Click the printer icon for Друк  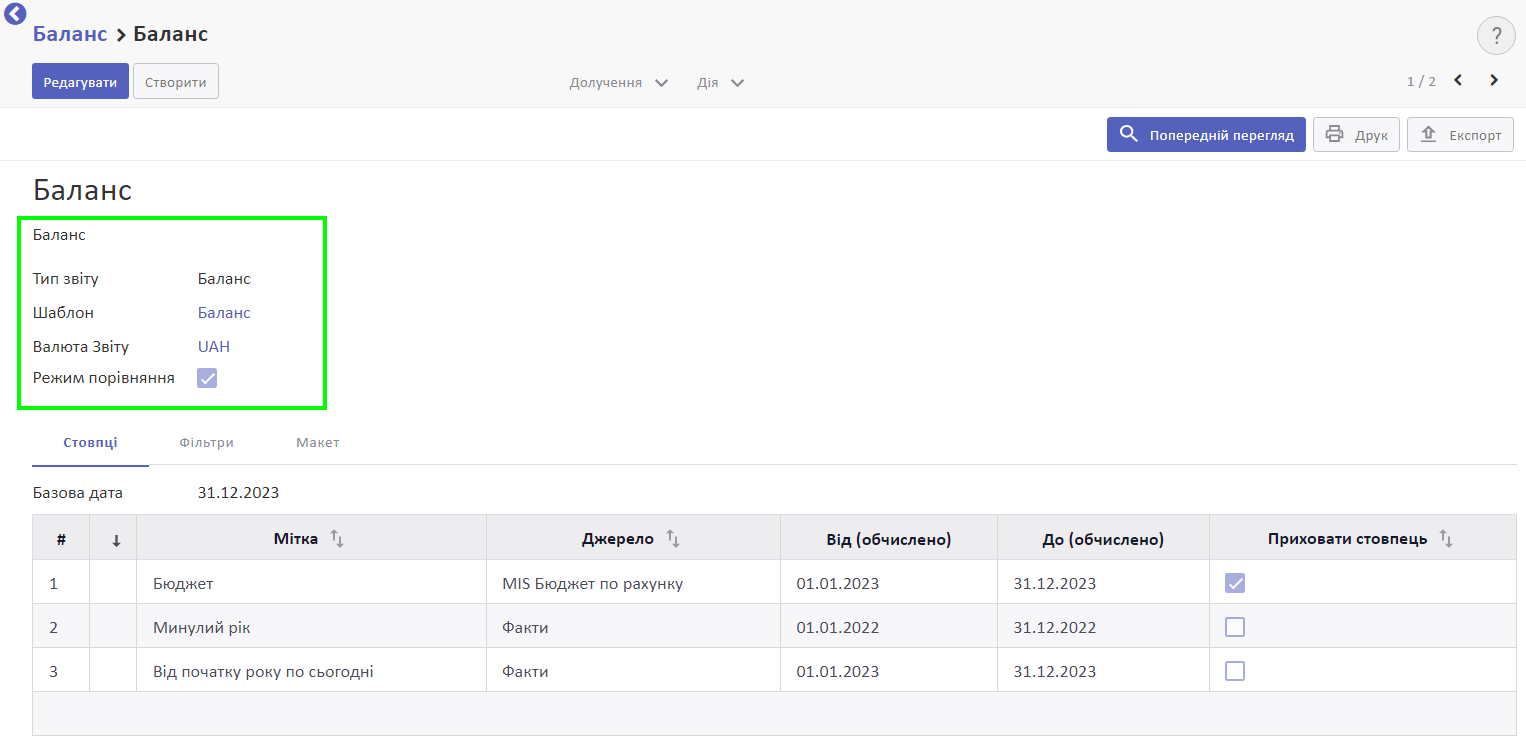click(x=1334, y=134)
